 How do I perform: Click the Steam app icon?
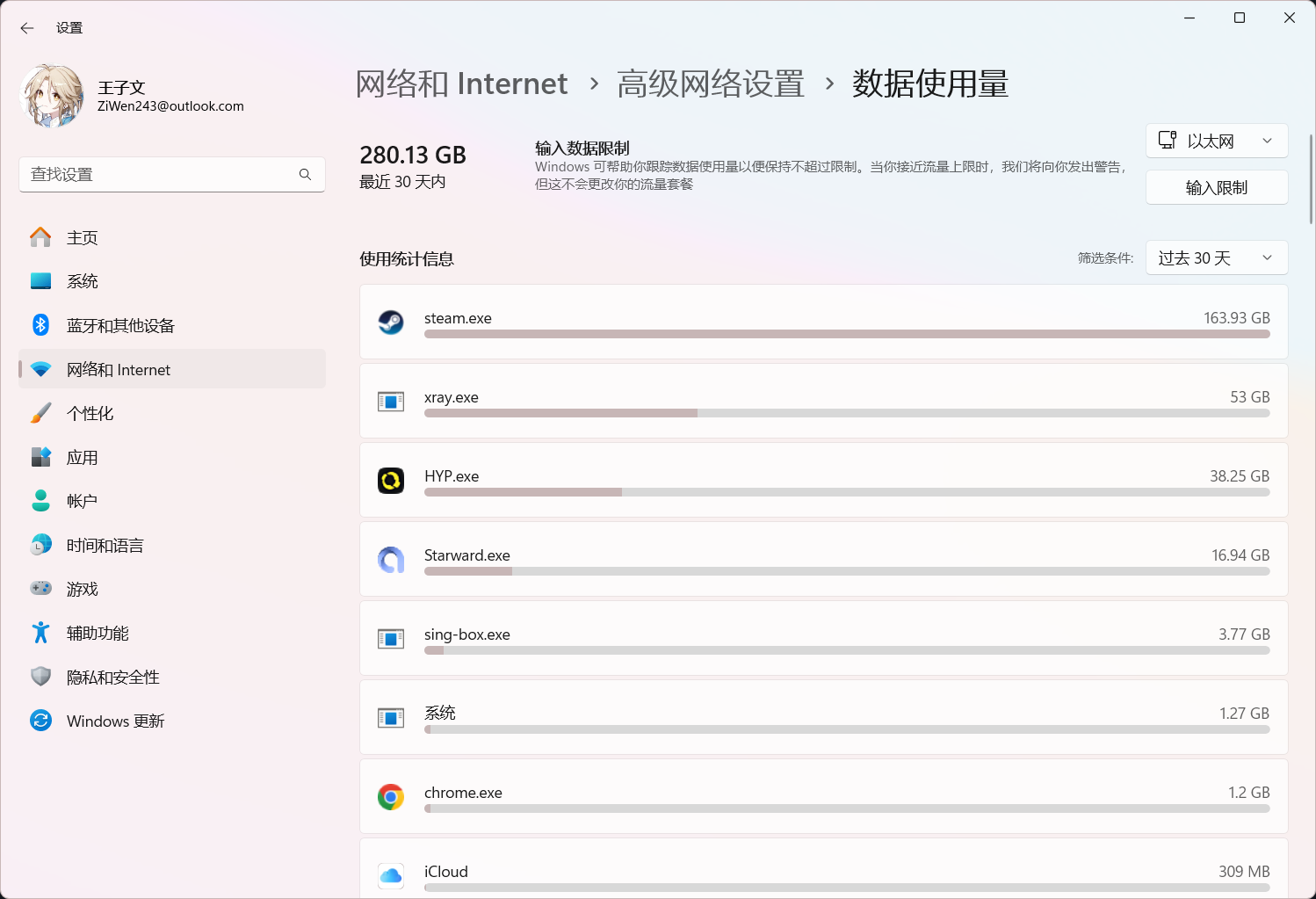tap(391, 323)
